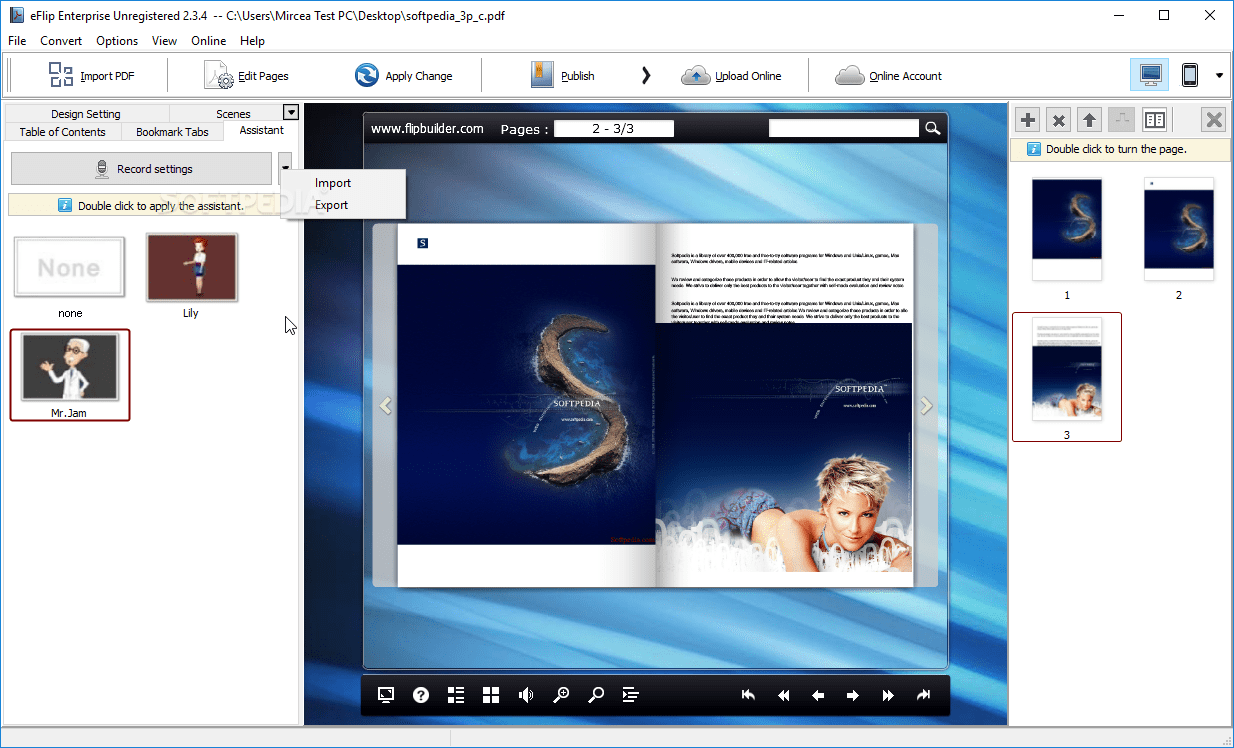The width and height of the screenshot is (1234, 748).
Task: Click Upload Online cloud button
Action: (731, 76)
